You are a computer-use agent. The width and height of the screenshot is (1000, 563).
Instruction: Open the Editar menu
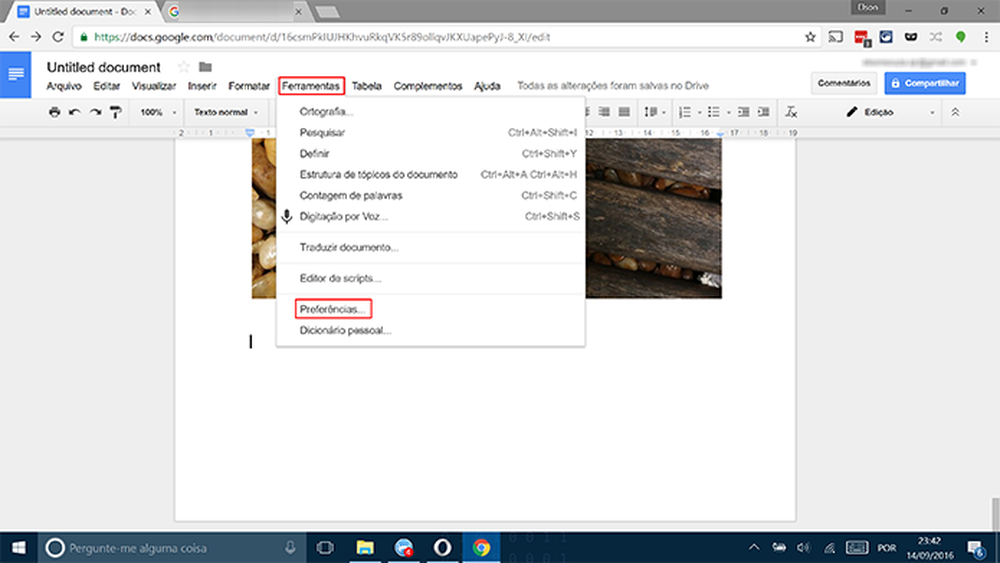(107, 86)
